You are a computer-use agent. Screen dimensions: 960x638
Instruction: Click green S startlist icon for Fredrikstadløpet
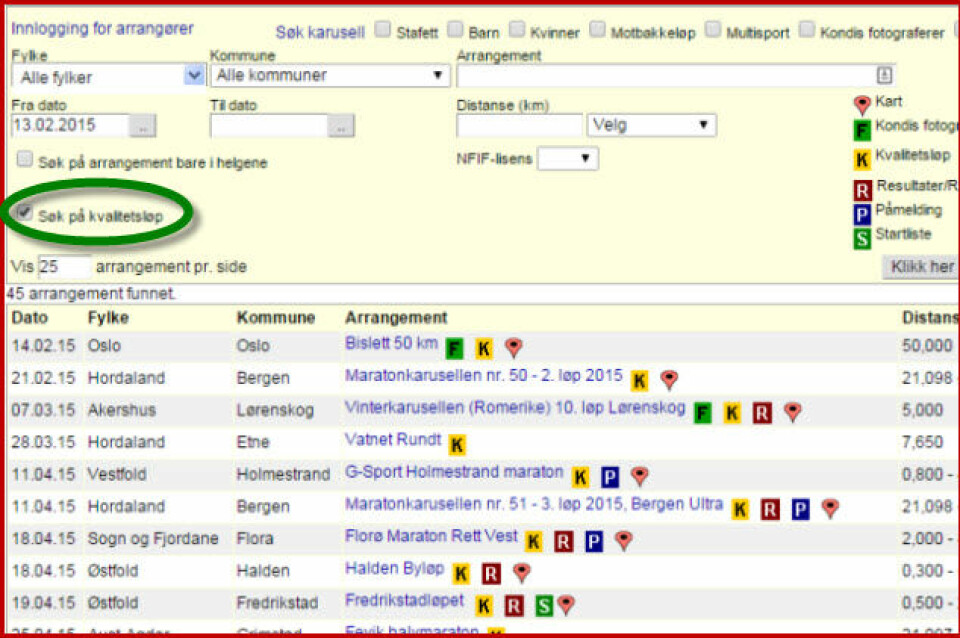543,605
